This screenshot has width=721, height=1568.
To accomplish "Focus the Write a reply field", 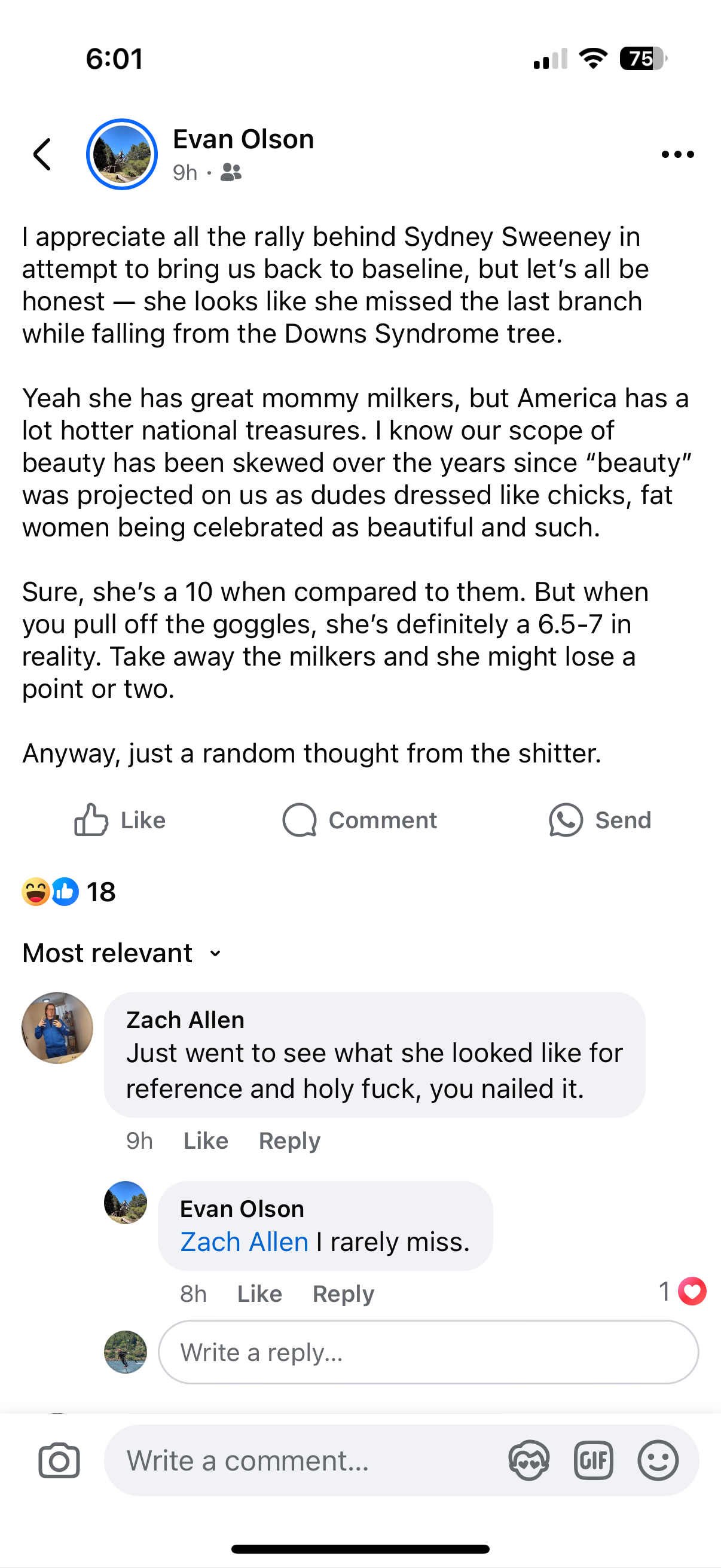I will coord(427,1352).
